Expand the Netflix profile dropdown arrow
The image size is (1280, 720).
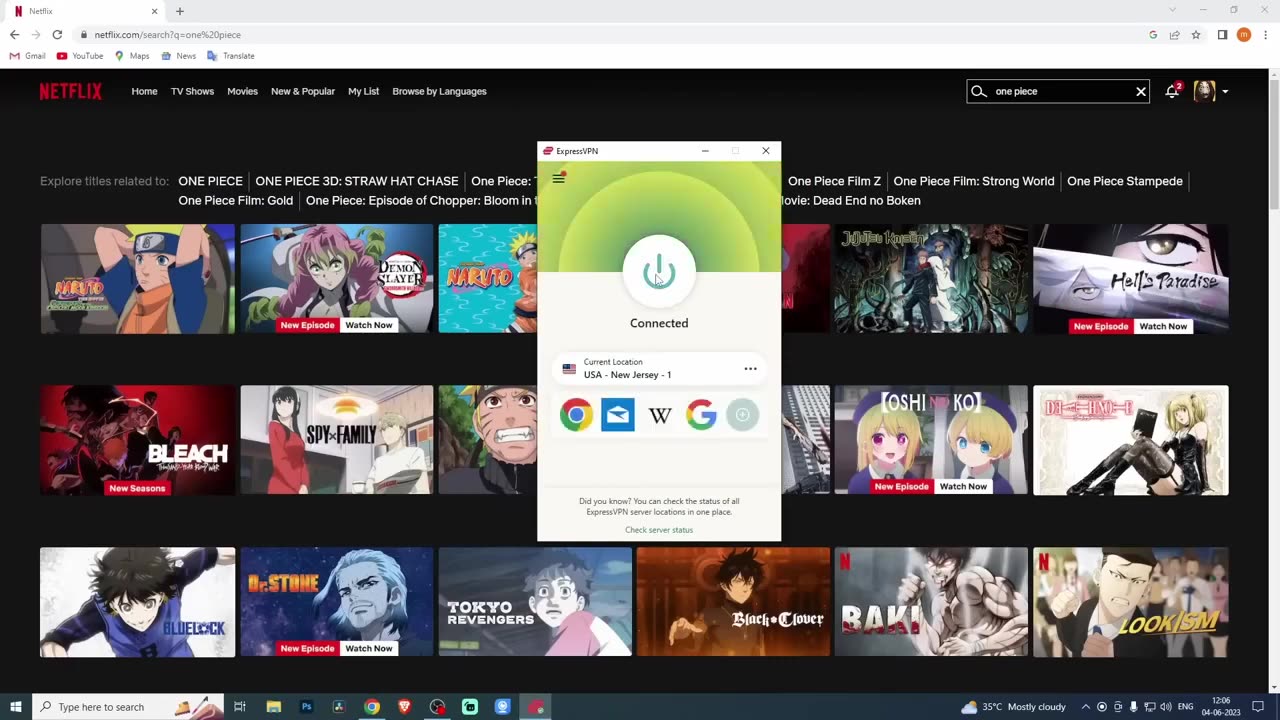coord(1225,91)
